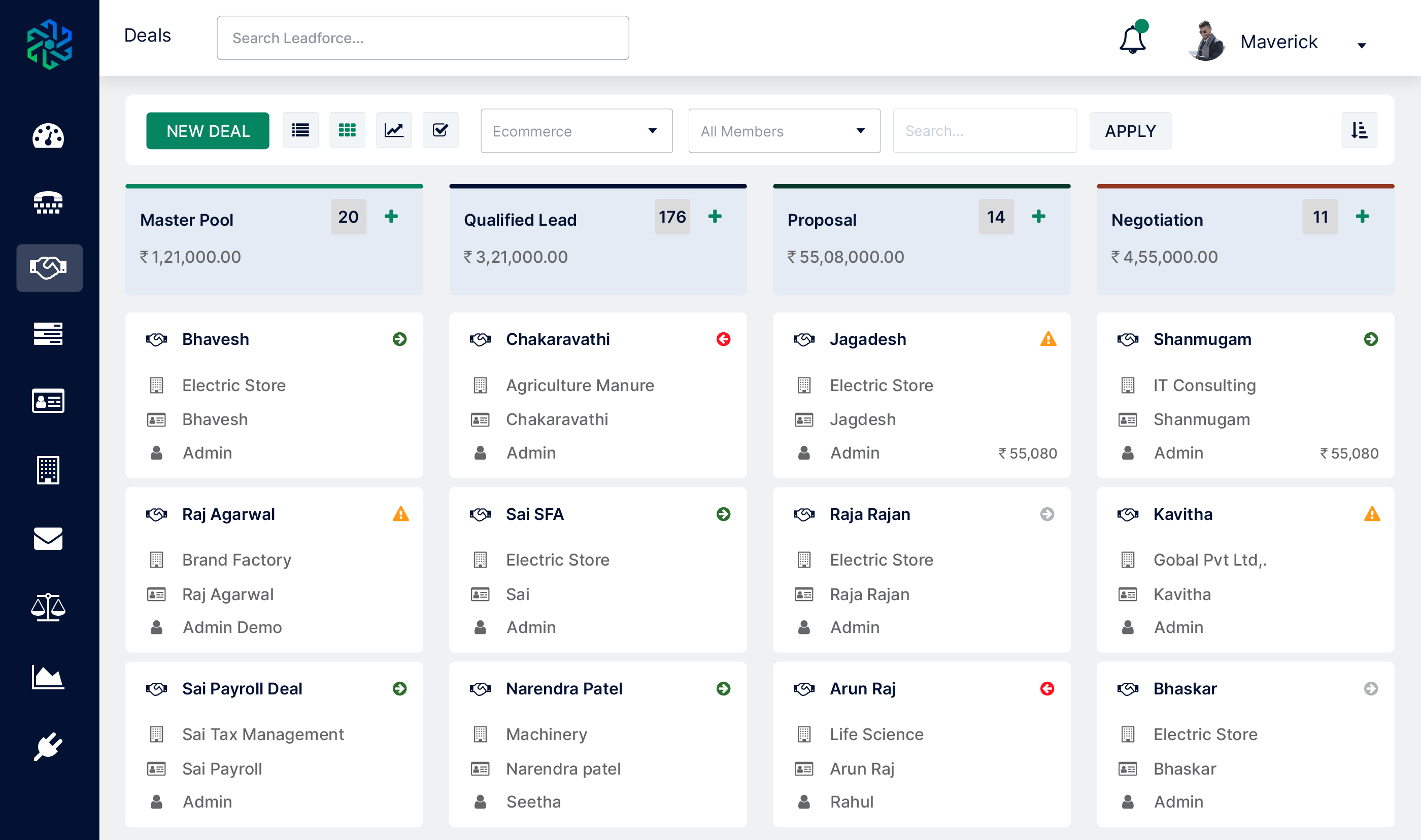Switch deals to grid view
The image size is (1421, 840).
pos(347,130)
